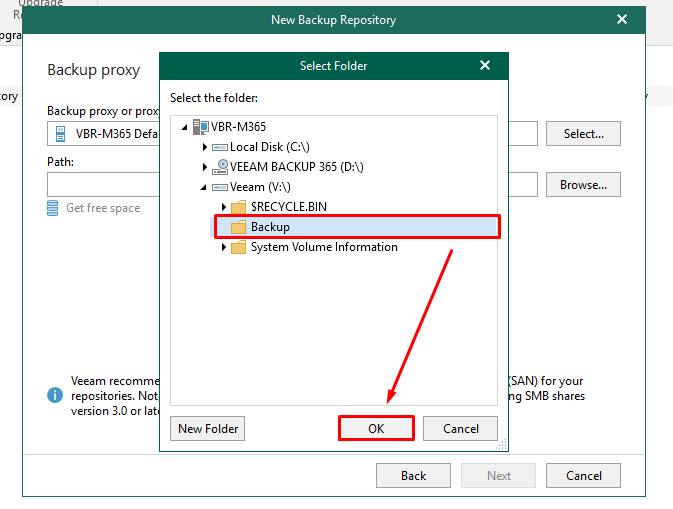Create a New Folder

pyautogui.click(x=208, y=428)
